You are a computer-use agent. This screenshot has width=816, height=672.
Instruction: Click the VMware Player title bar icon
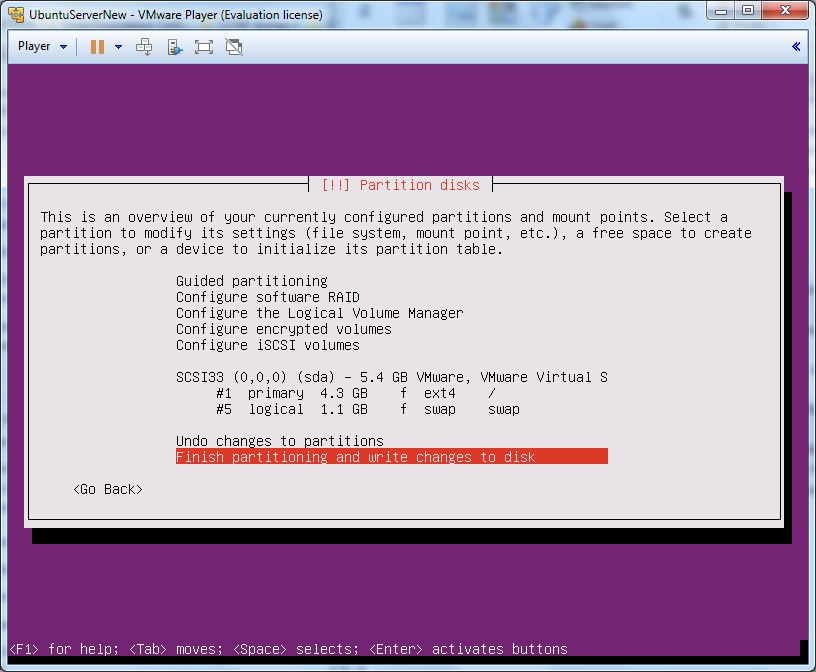(x=16, y=14)
